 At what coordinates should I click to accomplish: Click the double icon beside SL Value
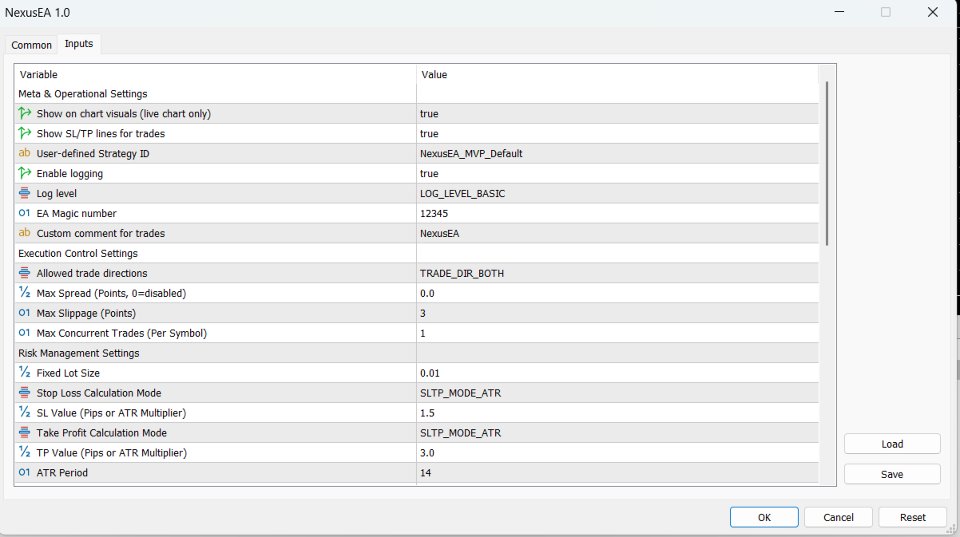tap(24, 412)
